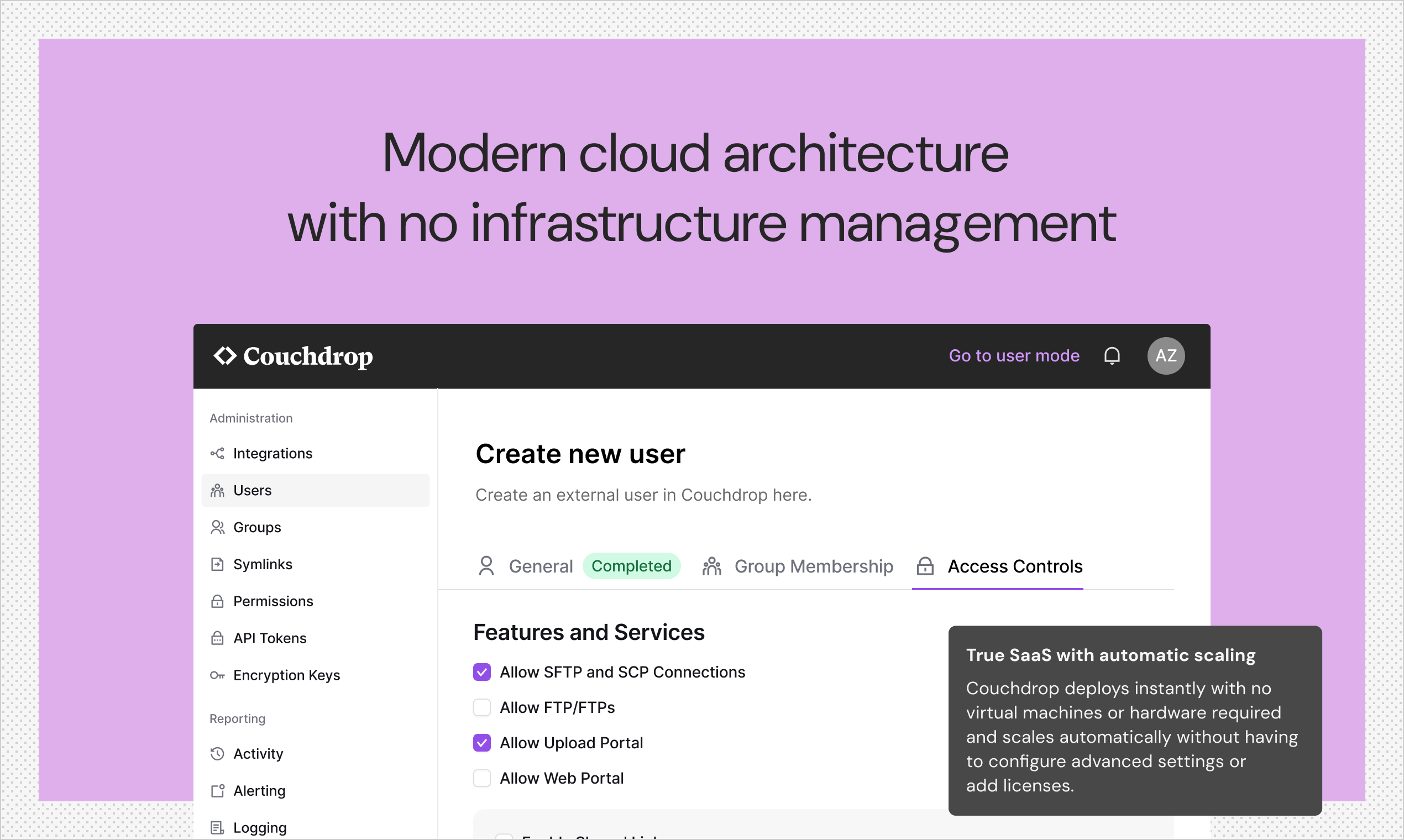Open the AZ user avatar

click(1165, 356)
